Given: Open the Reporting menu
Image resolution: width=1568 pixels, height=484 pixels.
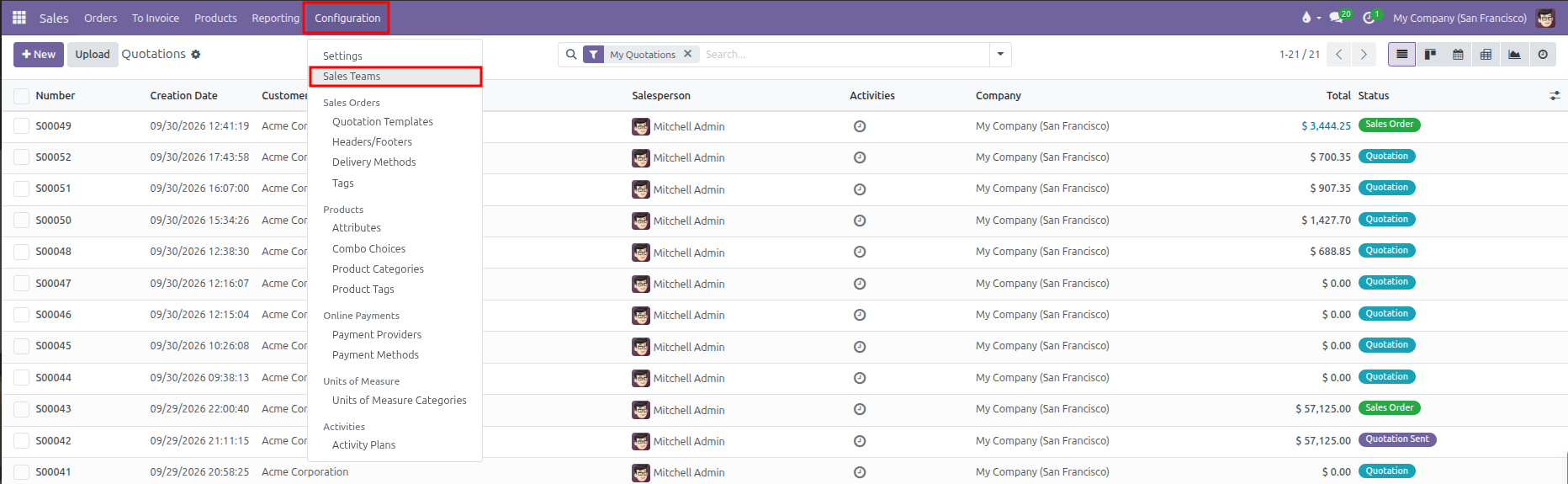Looking at the screenshot, I should (x=275, y=18).
